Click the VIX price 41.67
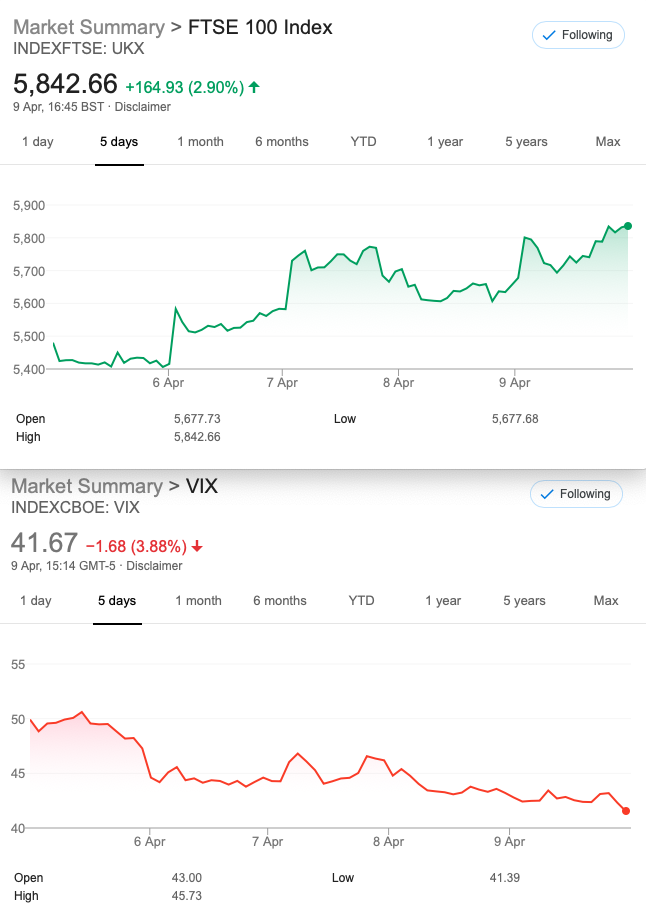This screenshot has height=903, width=646. pos(44,543)
